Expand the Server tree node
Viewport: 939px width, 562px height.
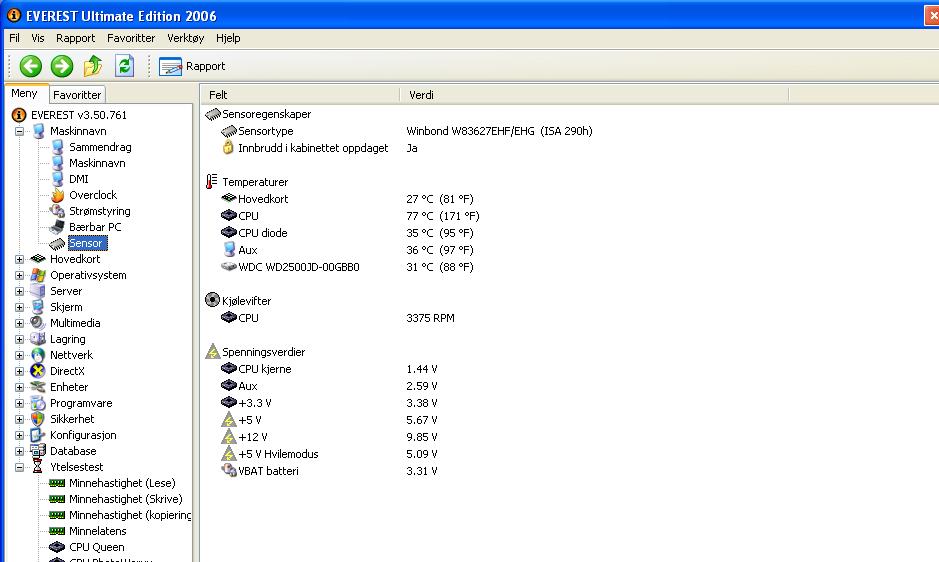[x=19, y=291]
